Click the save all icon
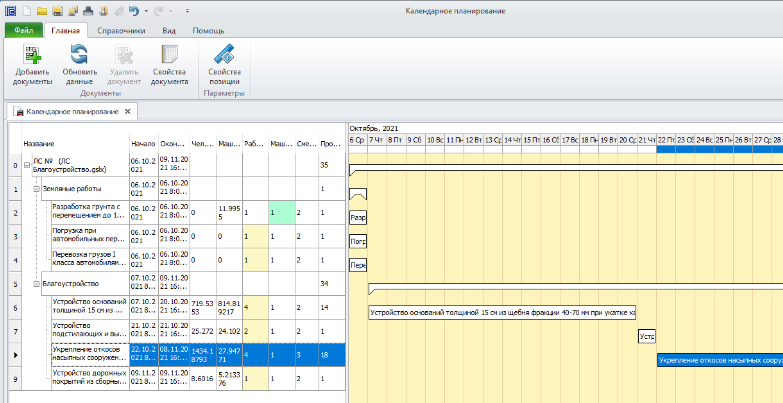Image resolution: width=783 pixels, height=403 pixels. click(x=73, y=10)
